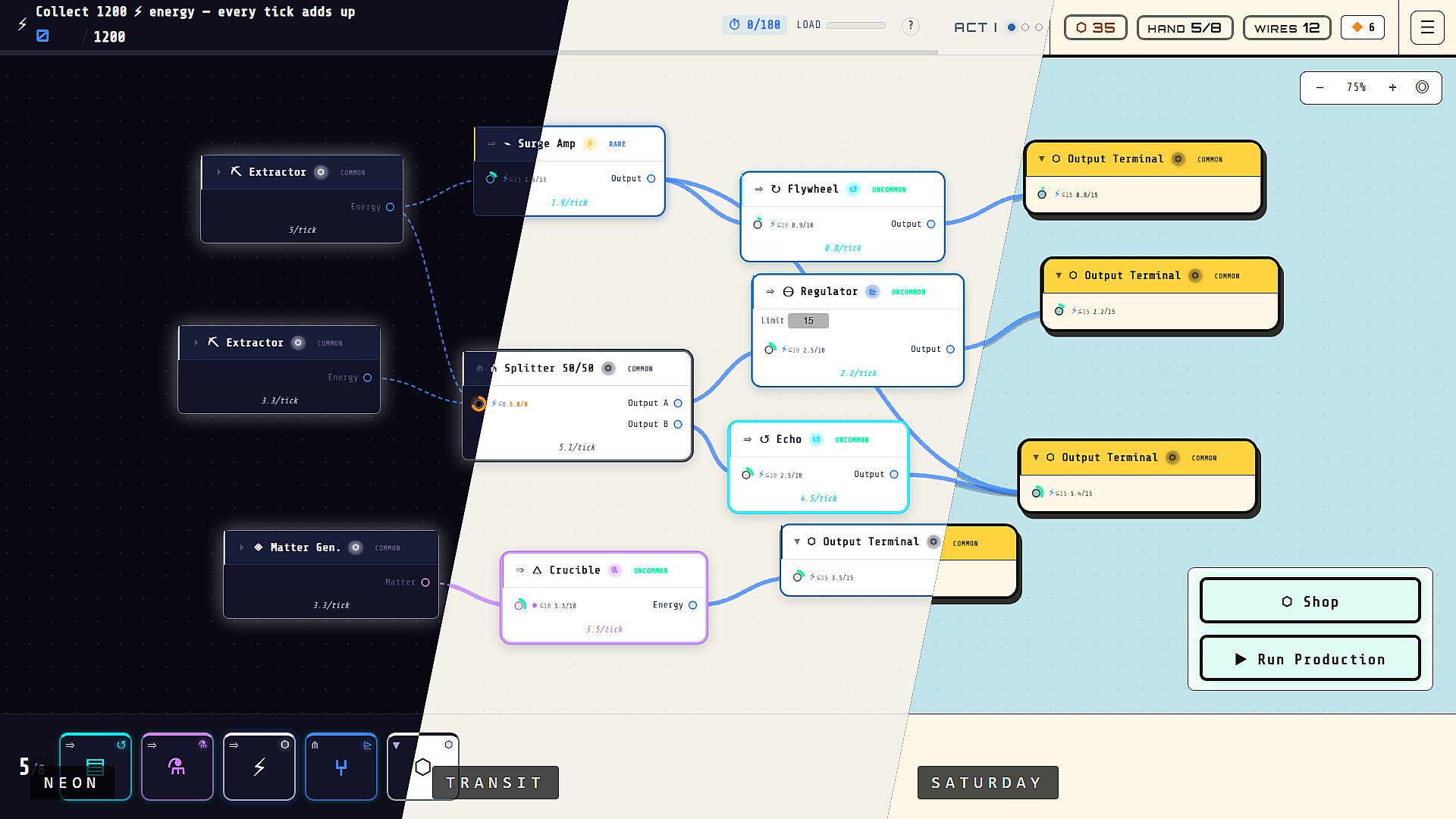Viewport: 1456px width, 819px height.
Task: Zoom in with the plus icon
Action: pos(1392,88)
